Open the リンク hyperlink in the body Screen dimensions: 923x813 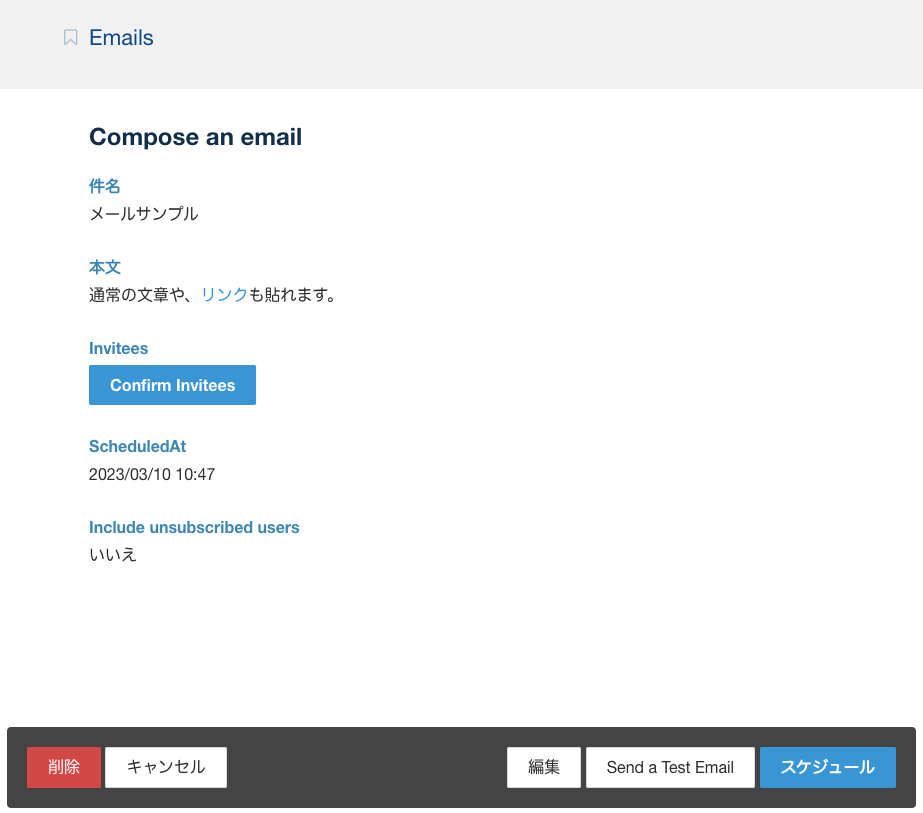(224, 295)
